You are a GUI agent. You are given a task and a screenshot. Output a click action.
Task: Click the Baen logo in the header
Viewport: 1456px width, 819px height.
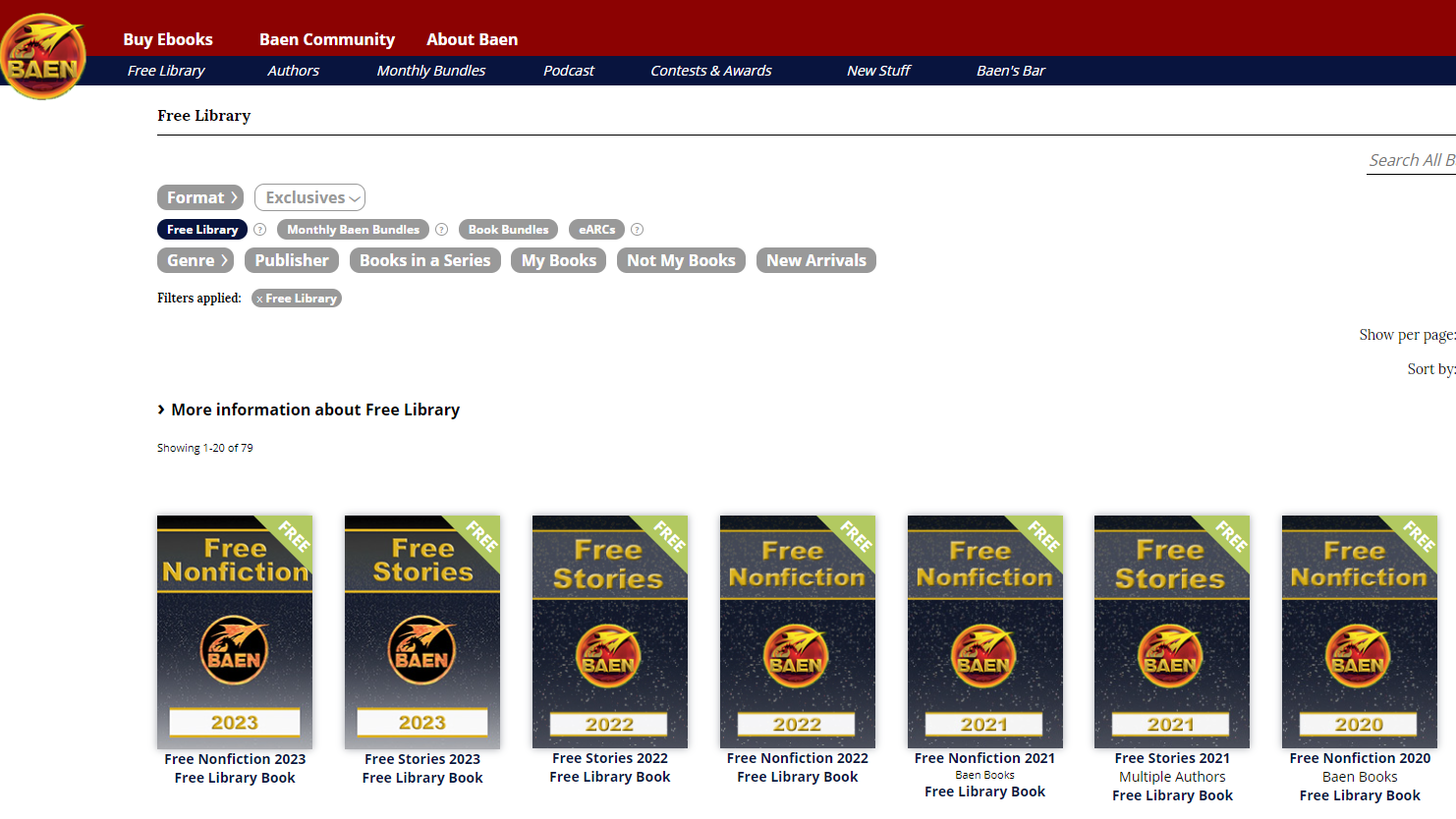click(43, 56)
